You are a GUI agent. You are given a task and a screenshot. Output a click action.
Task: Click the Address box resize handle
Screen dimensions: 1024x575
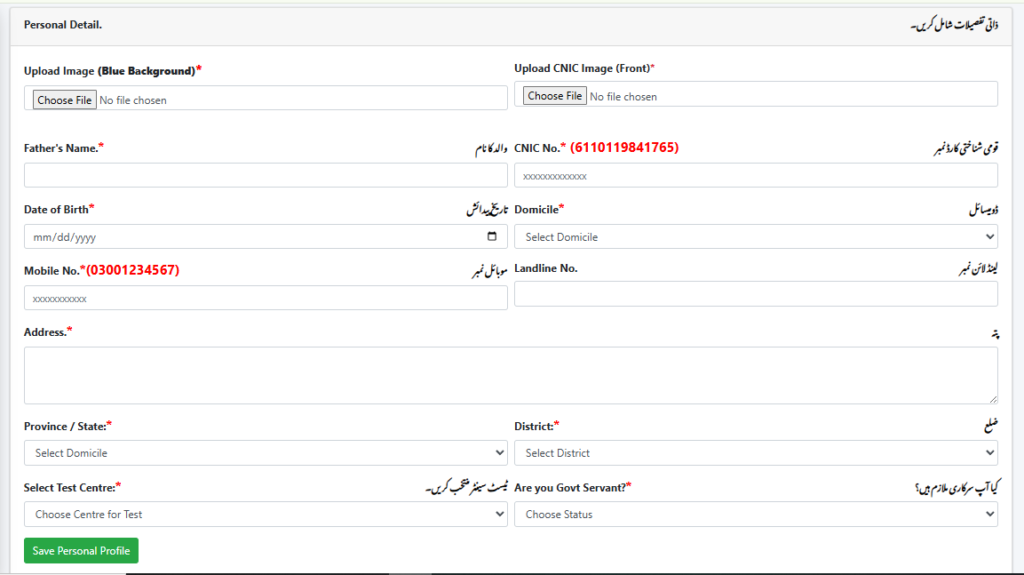coord(991,398)
